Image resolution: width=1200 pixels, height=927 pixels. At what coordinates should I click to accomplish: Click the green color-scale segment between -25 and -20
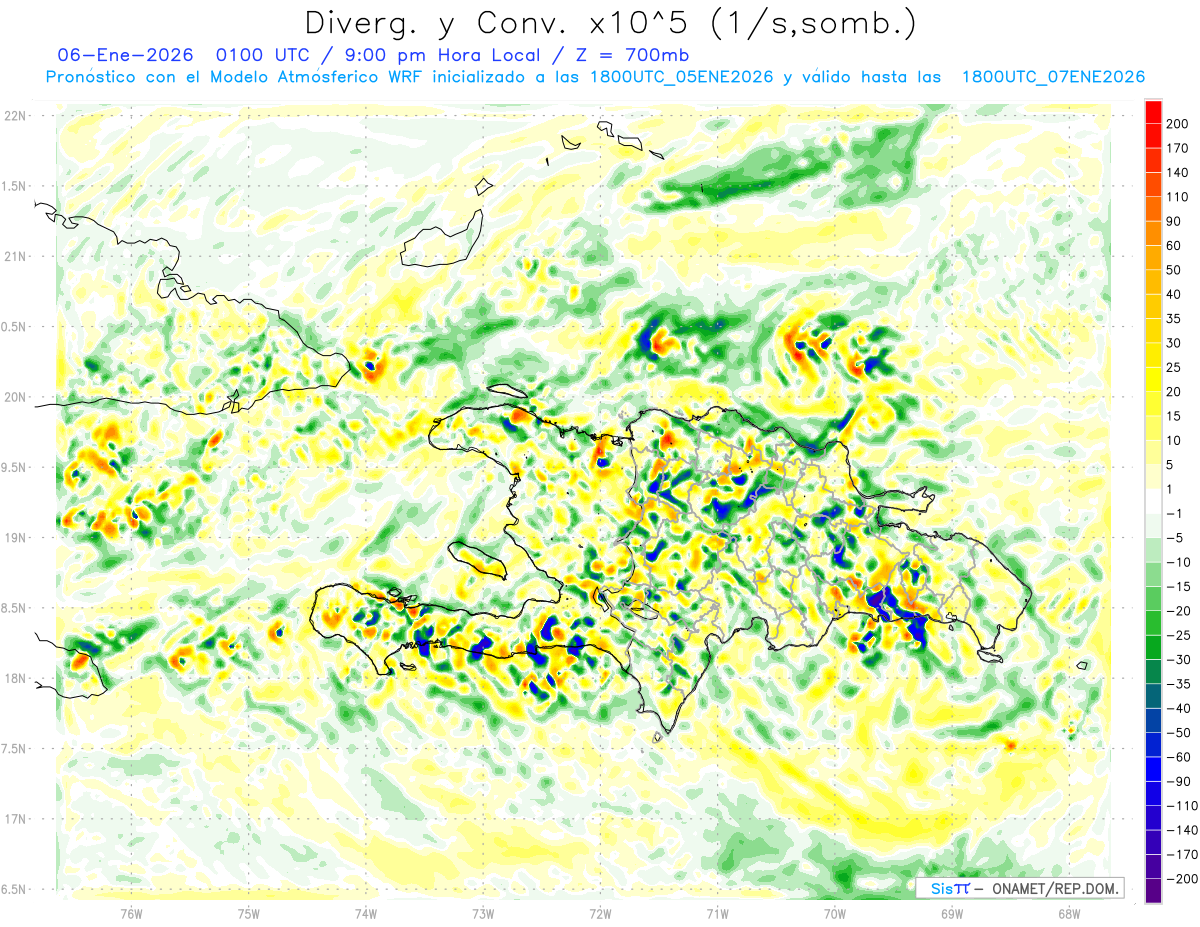1154,624
